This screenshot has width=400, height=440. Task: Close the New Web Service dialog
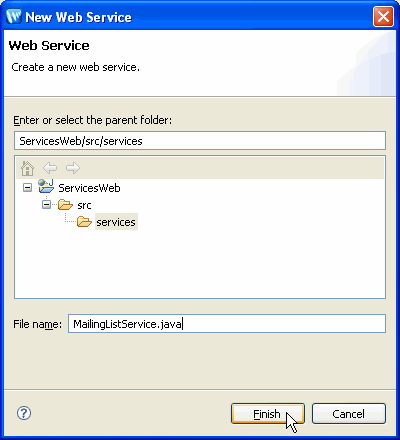point(383,17)
